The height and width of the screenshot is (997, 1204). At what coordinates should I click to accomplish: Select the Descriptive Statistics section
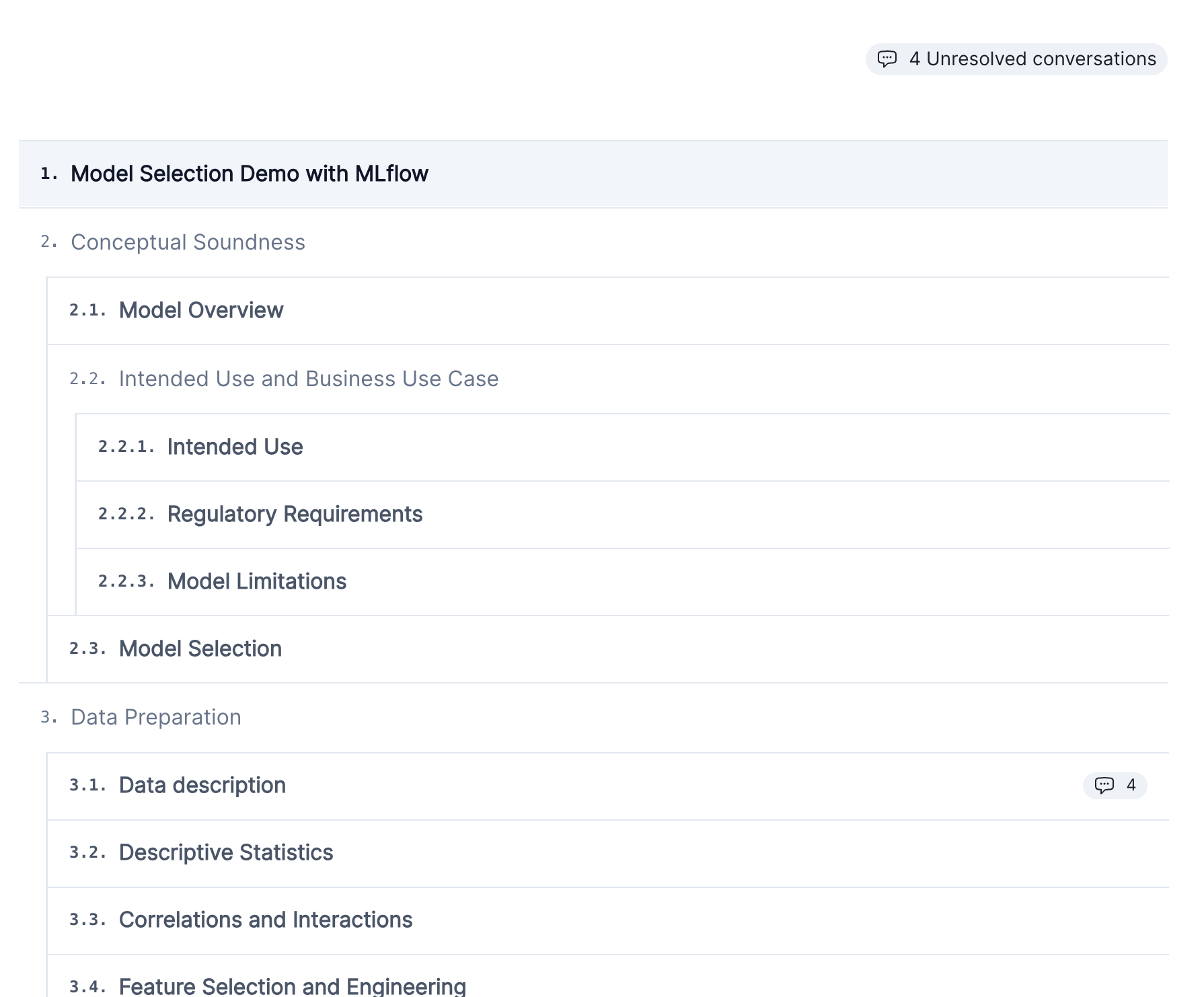pos(225,852)
